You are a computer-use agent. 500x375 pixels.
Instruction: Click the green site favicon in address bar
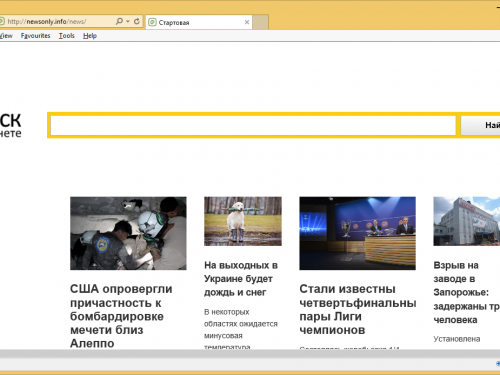(x=2, y=22)
